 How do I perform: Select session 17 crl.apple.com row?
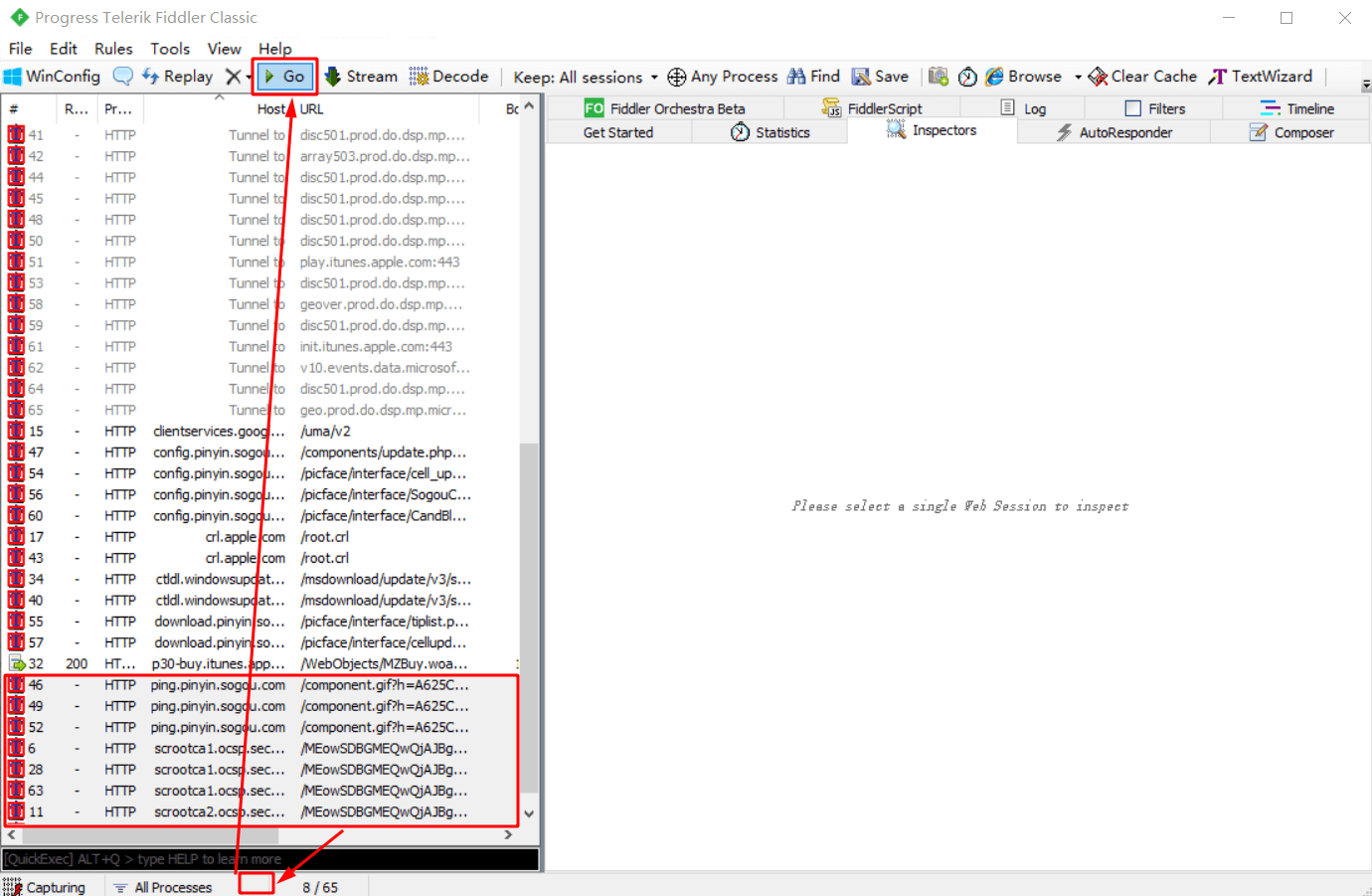261,537
